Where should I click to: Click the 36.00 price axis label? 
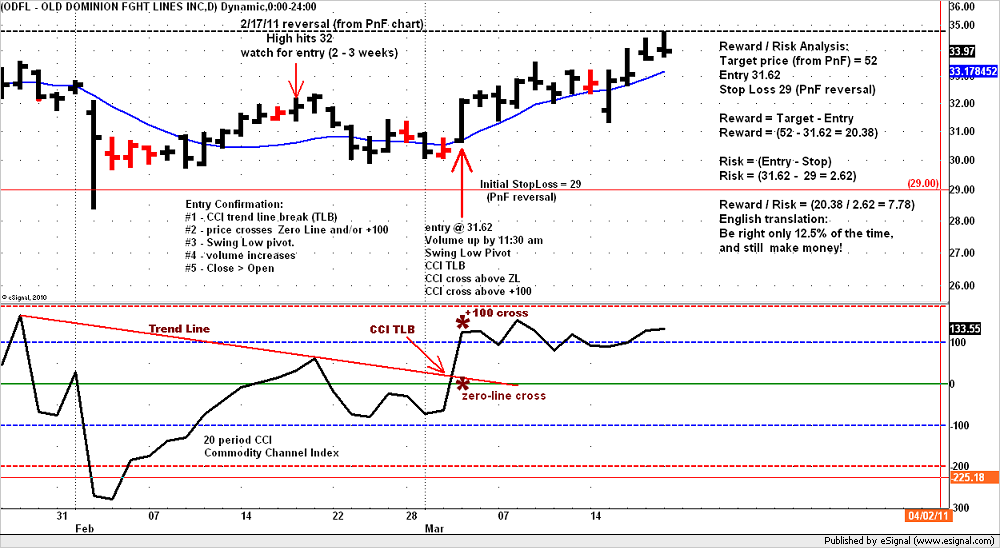pyautogui.click(x=962, y=7)
